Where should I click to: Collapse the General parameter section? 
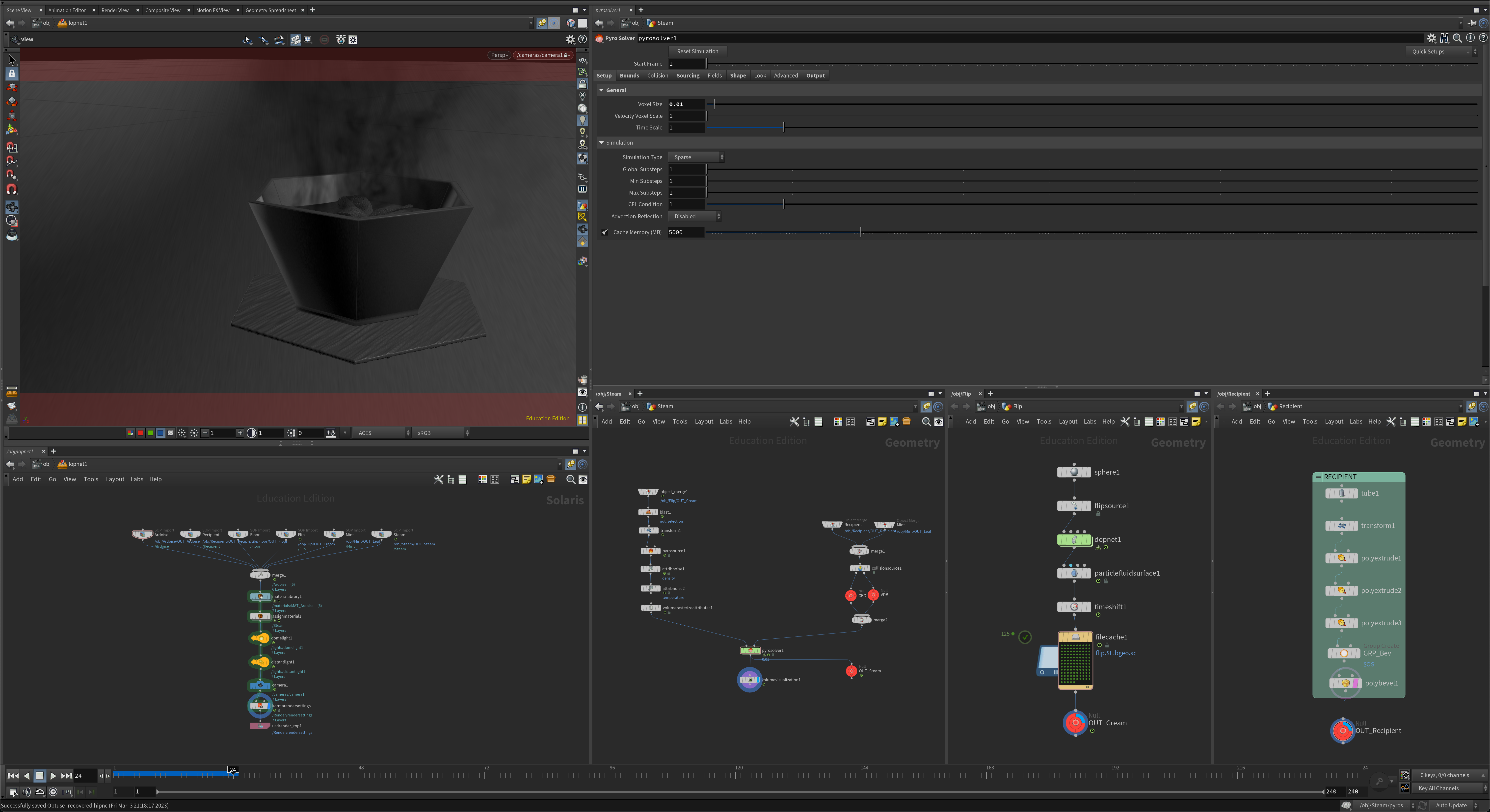(602, 90)
